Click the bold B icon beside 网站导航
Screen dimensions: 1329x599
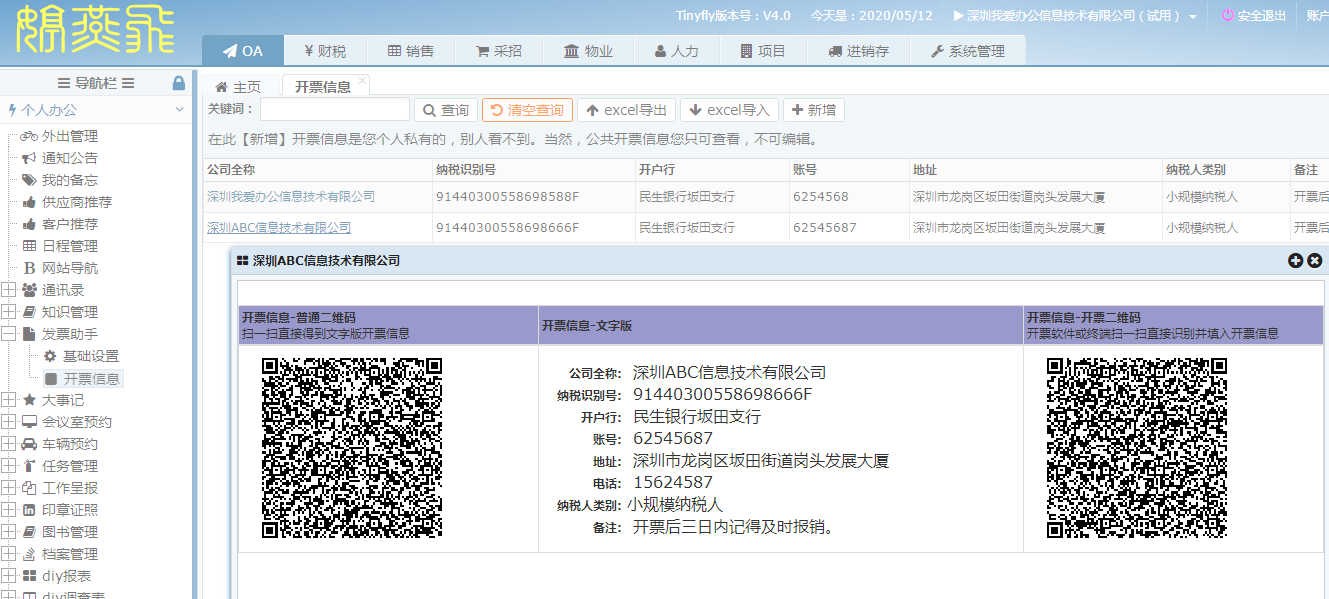click(x=29, y=268)
